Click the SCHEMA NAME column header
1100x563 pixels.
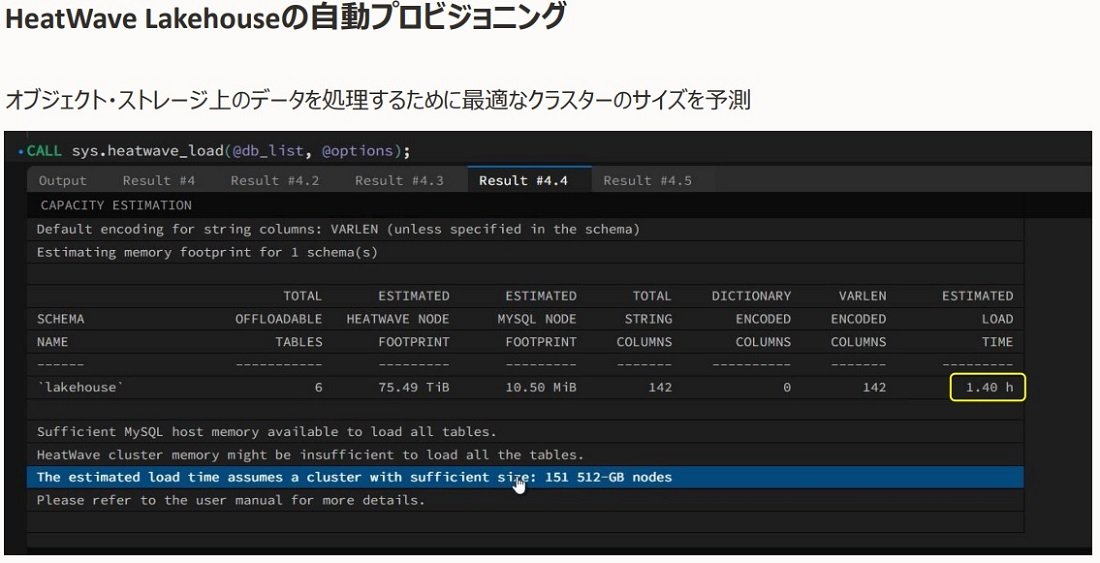point(60,330)
